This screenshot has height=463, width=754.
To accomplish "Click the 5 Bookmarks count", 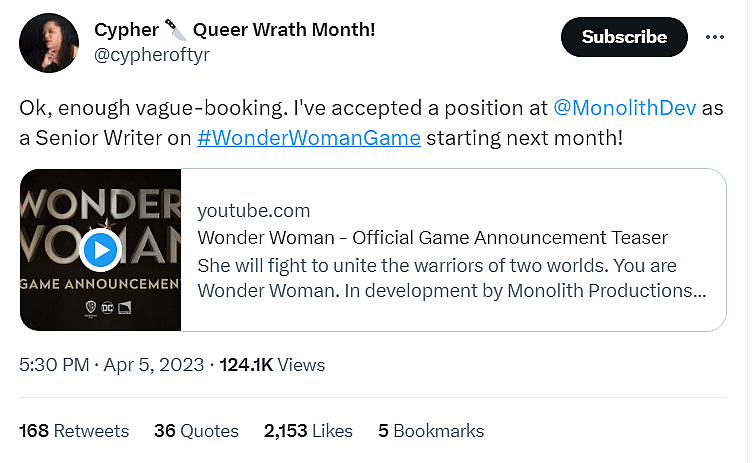I will point(431,431).
